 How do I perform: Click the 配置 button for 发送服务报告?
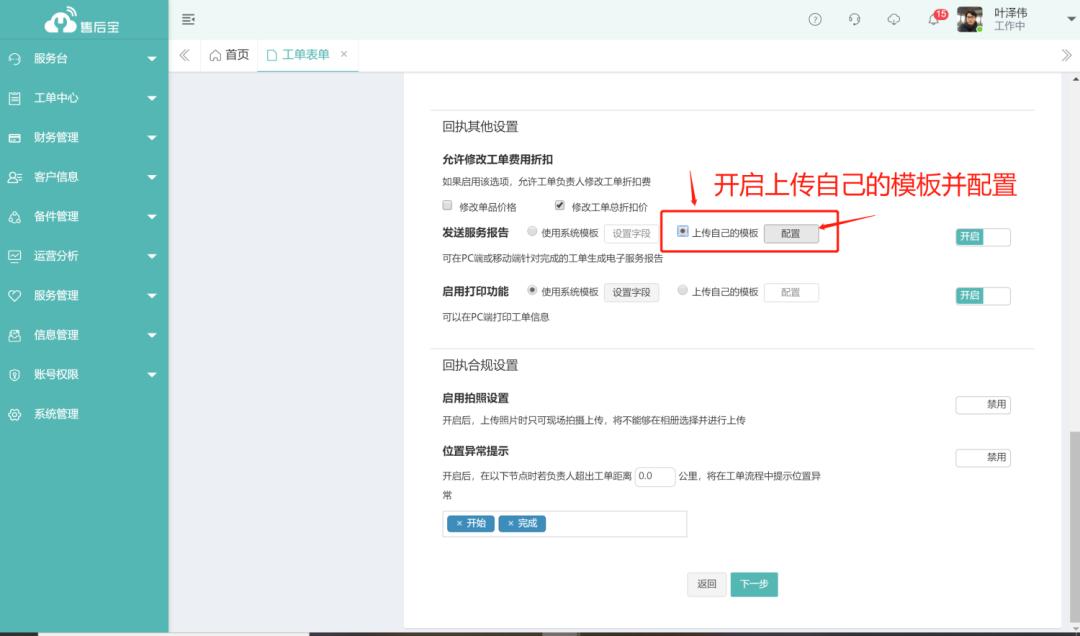[790, 233]
